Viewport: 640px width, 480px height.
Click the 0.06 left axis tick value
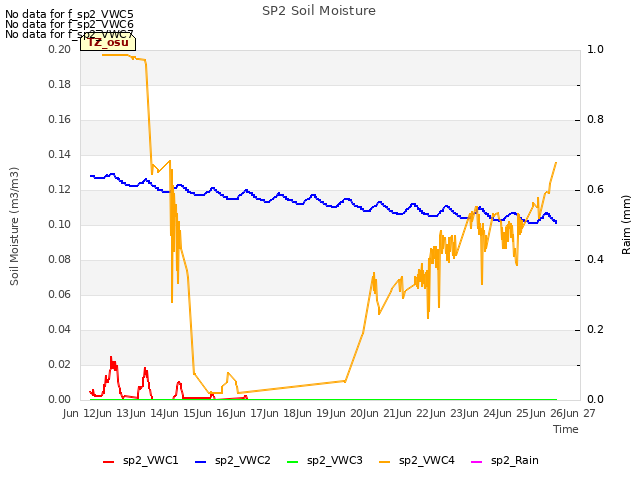(60, 295)
